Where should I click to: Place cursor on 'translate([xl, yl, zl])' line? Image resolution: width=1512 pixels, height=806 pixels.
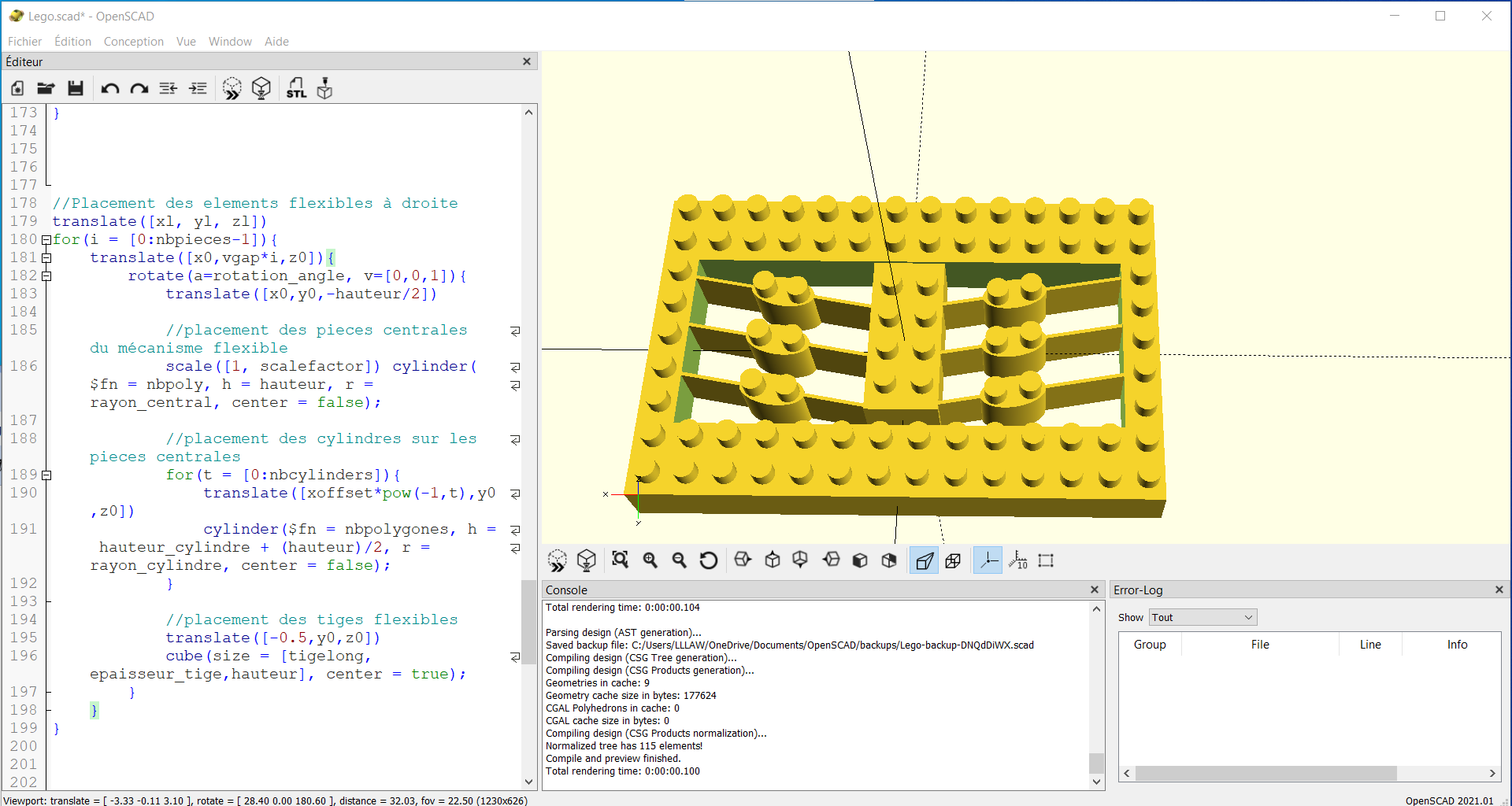point(160,221)
